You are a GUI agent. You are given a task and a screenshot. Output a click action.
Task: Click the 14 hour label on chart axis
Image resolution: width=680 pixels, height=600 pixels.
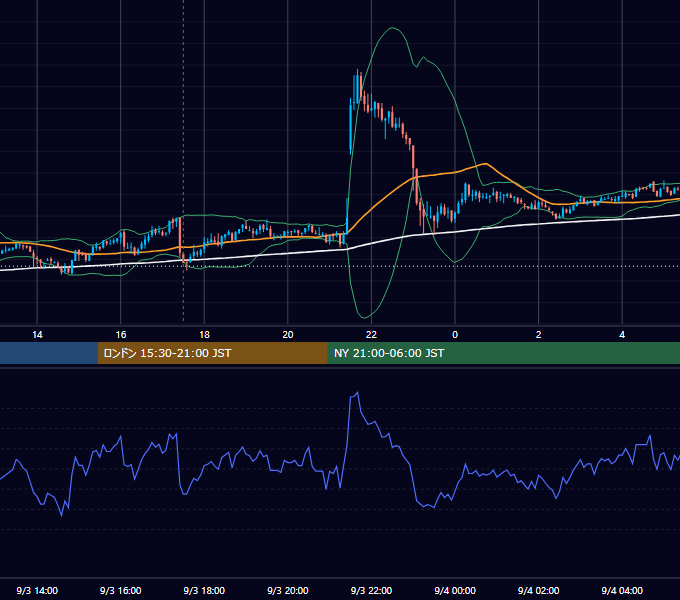point(37,335)
